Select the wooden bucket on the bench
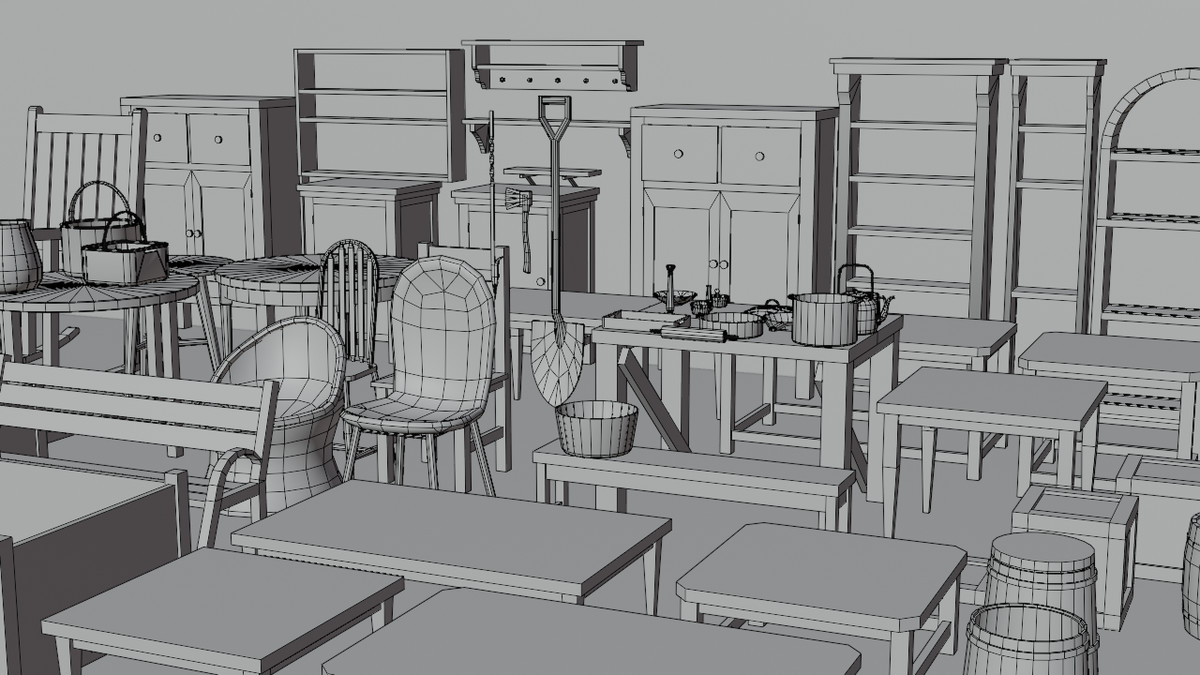Screen dimensions: 1200x675 pos(597,428)
